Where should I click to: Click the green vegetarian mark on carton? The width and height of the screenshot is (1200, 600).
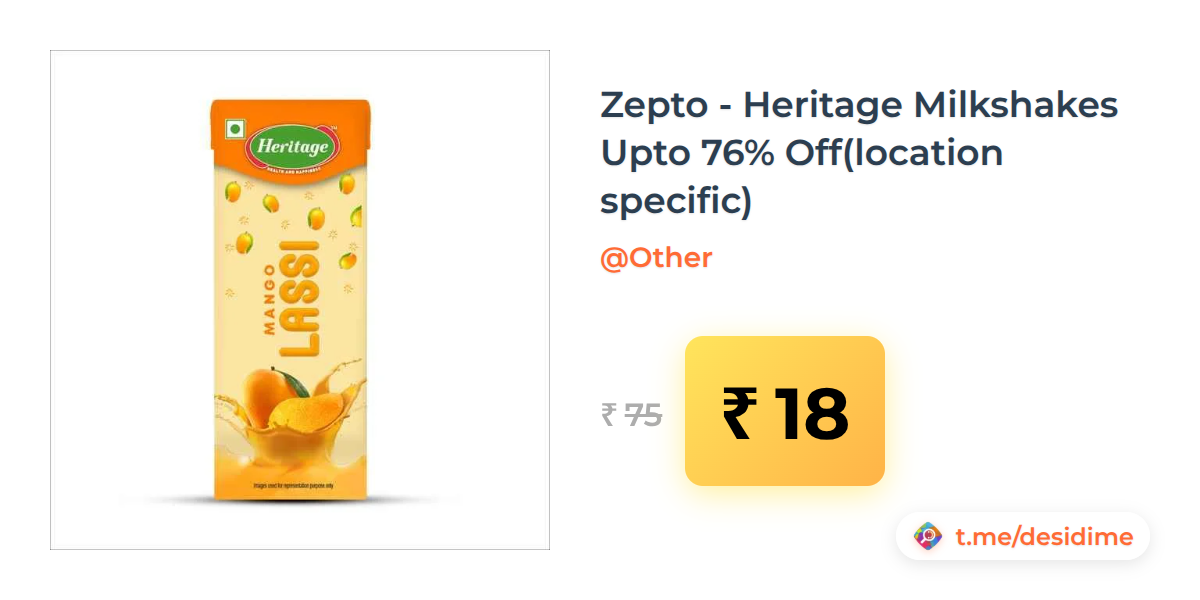[x=235, y=130]
